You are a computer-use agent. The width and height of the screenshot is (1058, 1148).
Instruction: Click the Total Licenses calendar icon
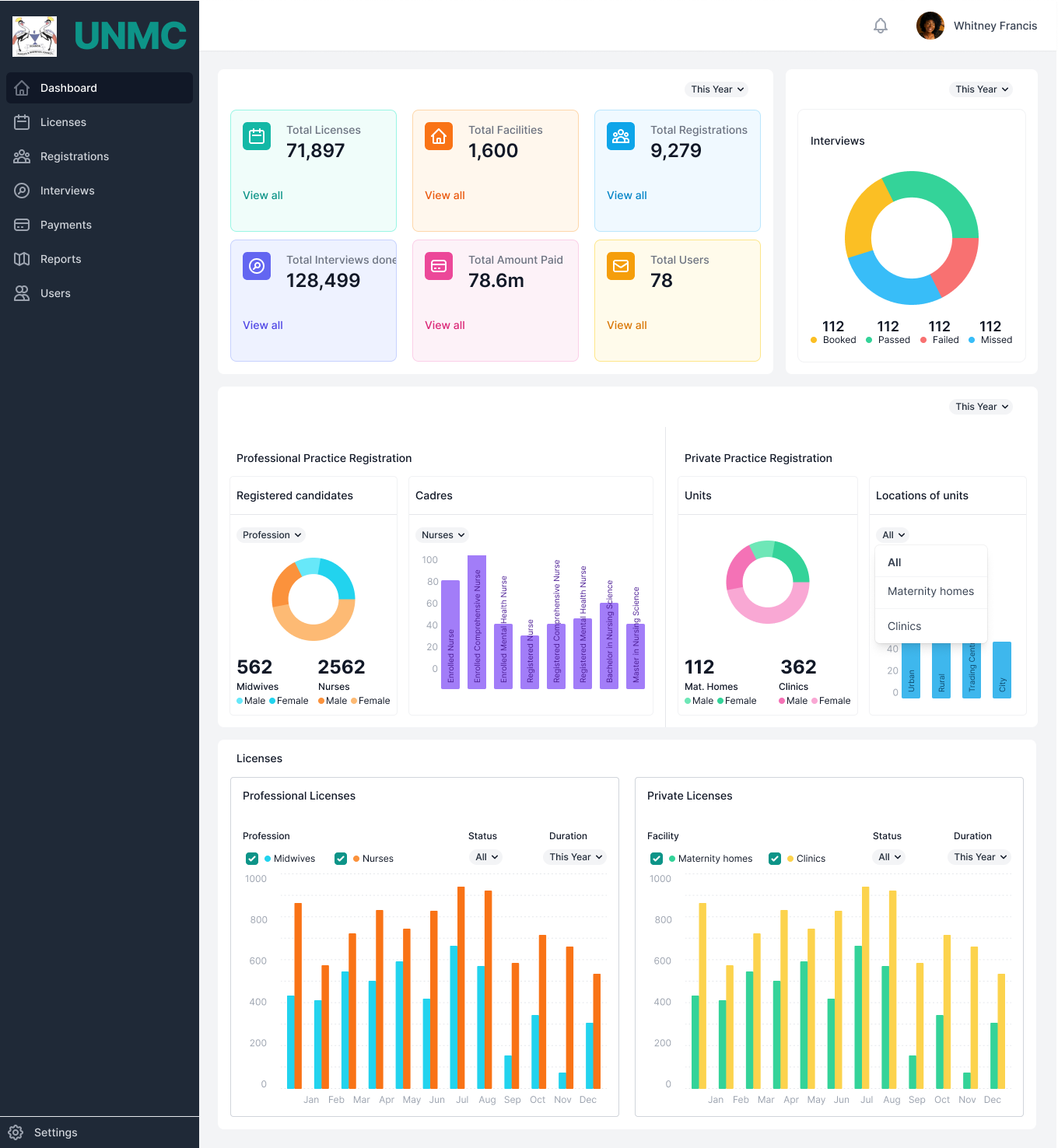coord(257,136)
